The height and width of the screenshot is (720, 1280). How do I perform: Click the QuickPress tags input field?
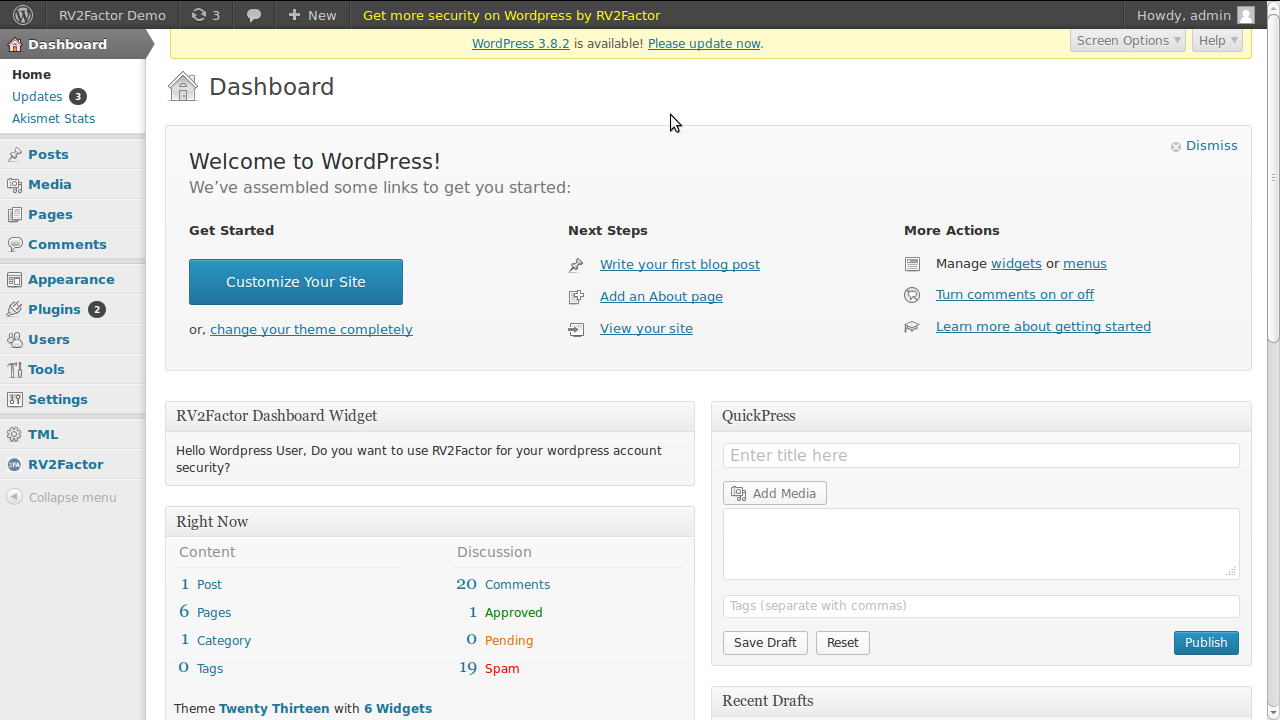[981, 606]
